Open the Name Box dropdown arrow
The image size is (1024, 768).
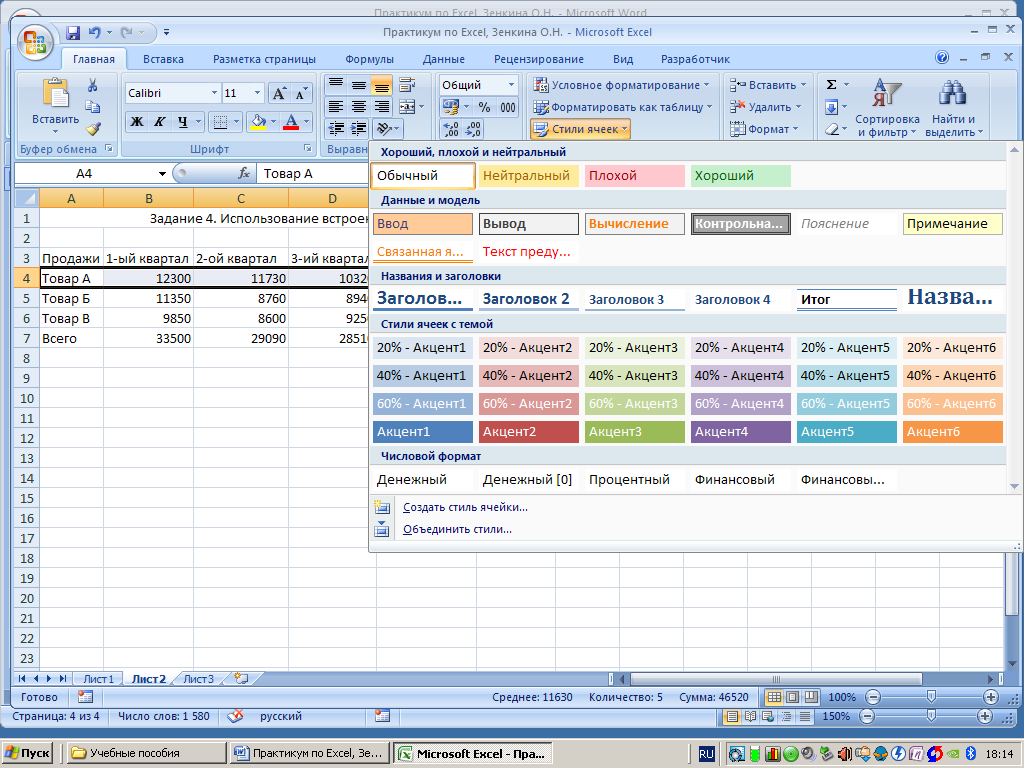point(162,174)
